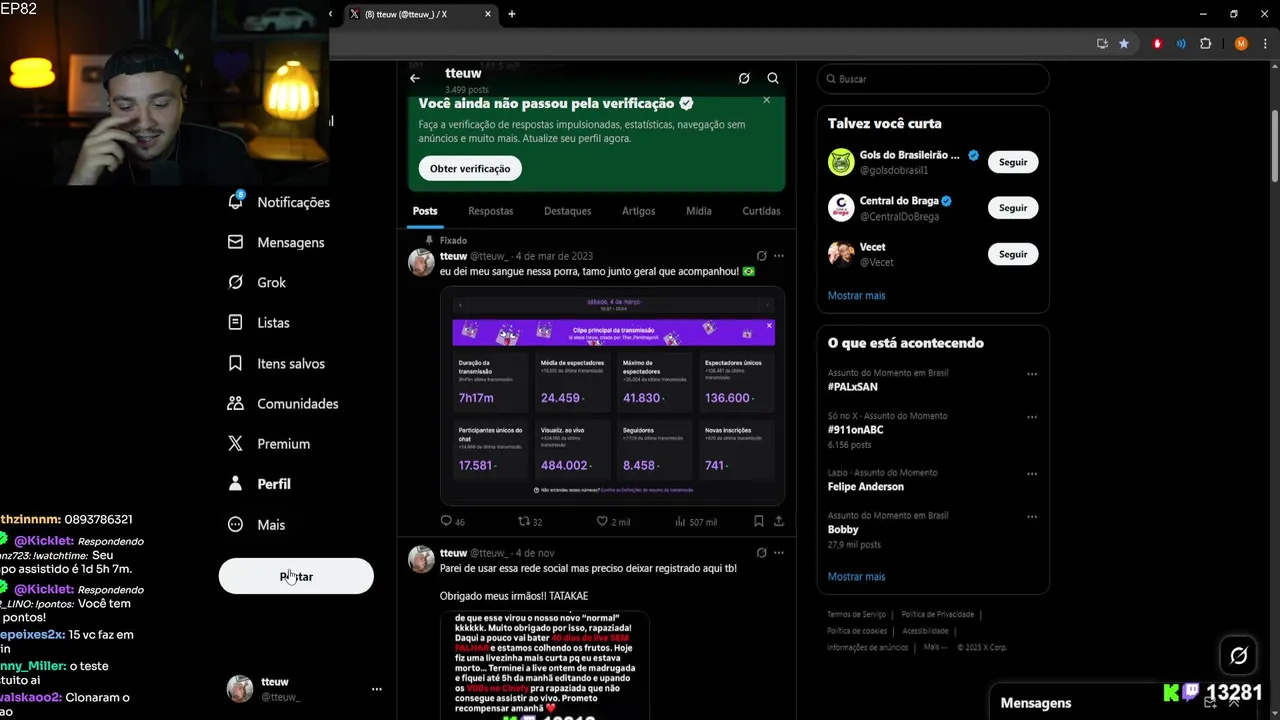Viewport: 1280px width, 720px height.
Task: Open Chrome extensions puzzle icon
Action: [x=1206, y=44]
